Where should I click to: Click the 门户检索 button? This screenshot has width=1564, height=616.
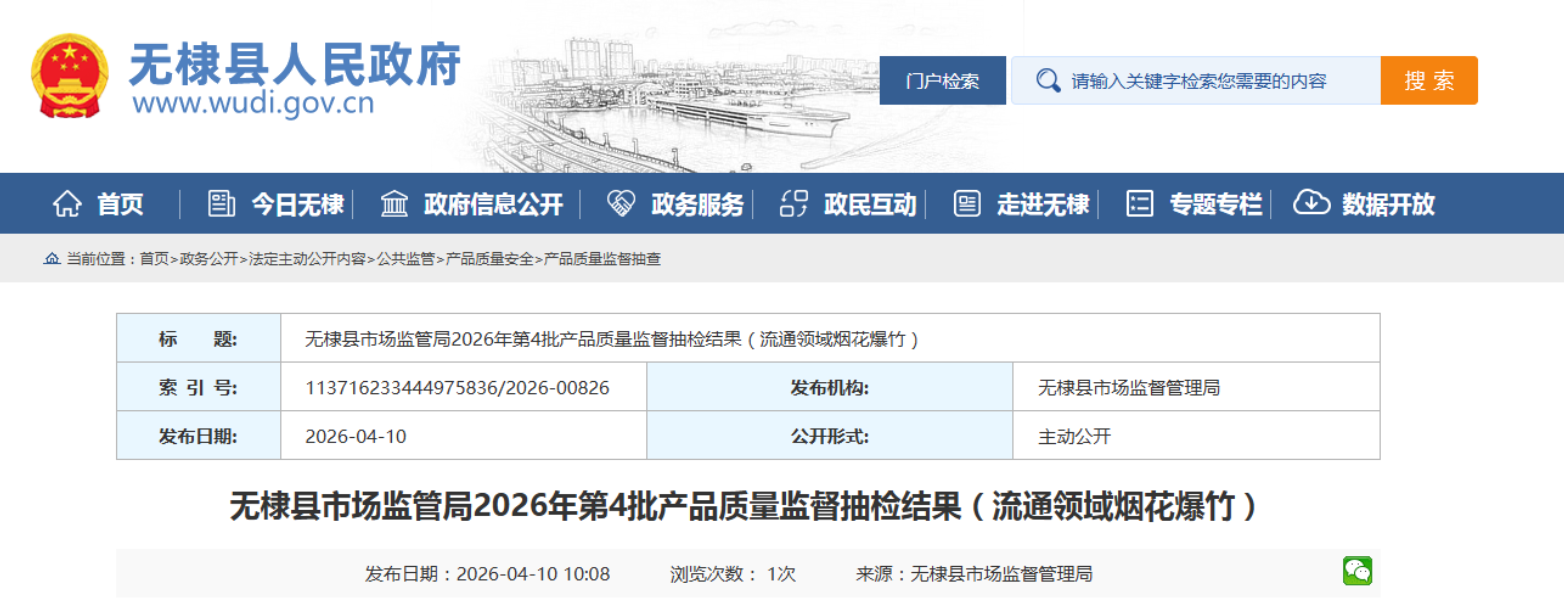pos(943,81)
